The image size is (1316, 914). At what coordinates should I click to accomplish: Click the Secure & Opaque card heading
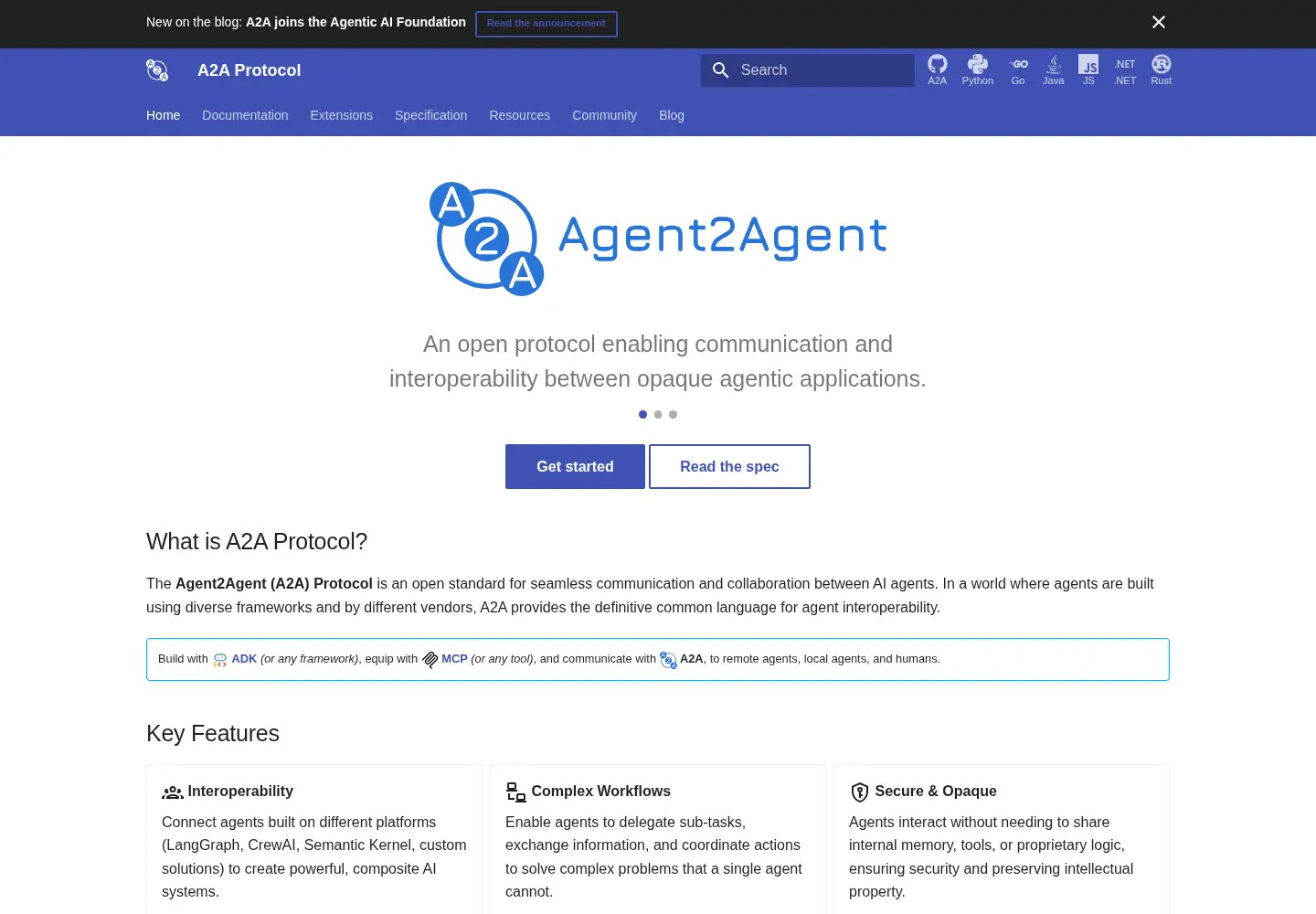pos(935,792)
